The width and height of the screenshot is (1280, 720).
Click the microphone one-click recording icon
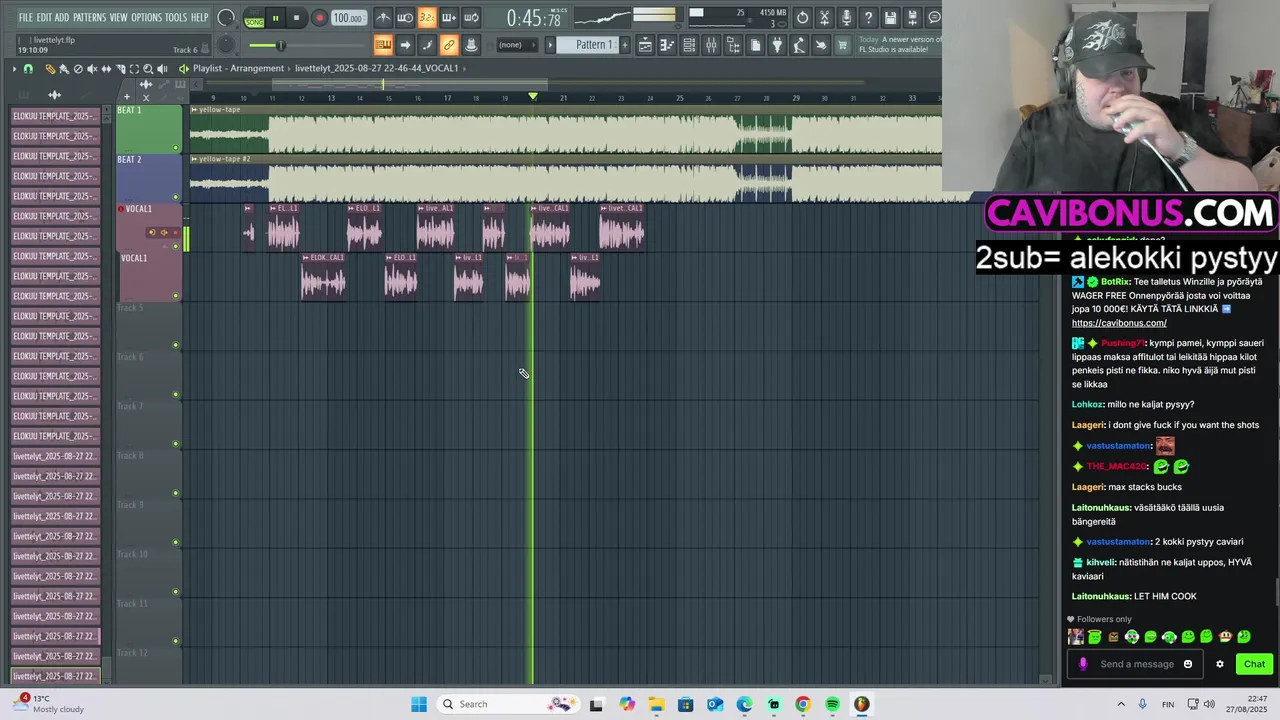tap(846, 18)
